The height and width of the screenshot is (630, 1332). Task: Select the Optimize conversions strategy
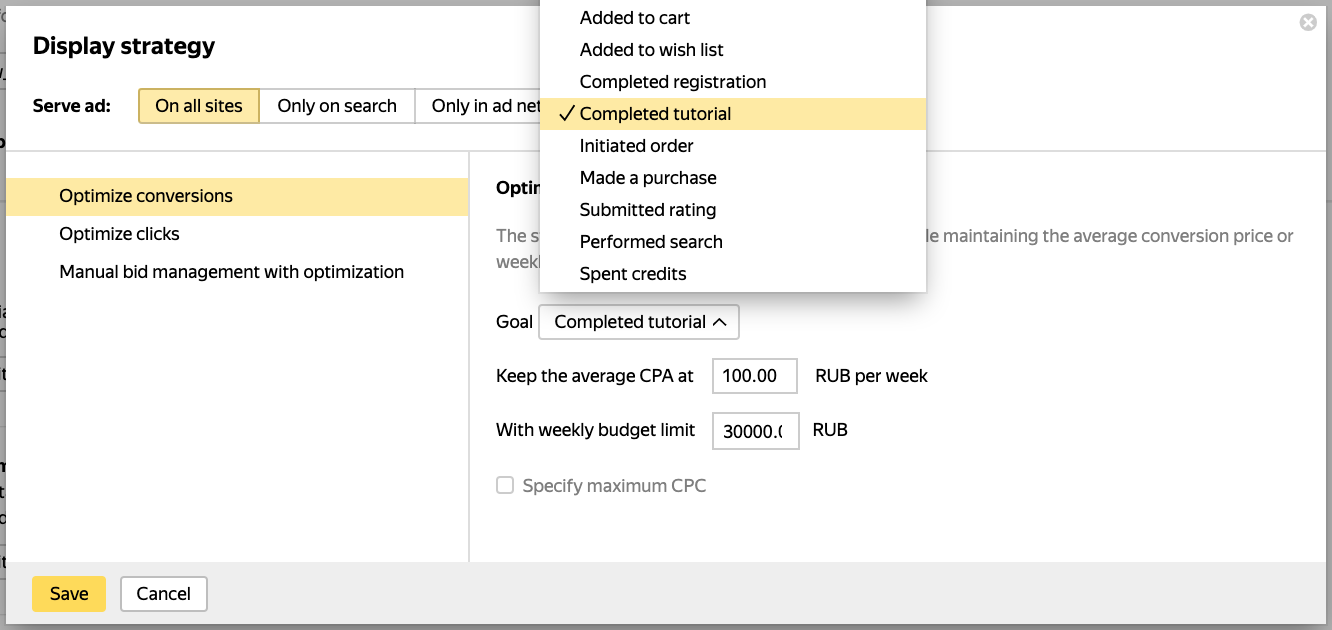(x=145, y=196)
